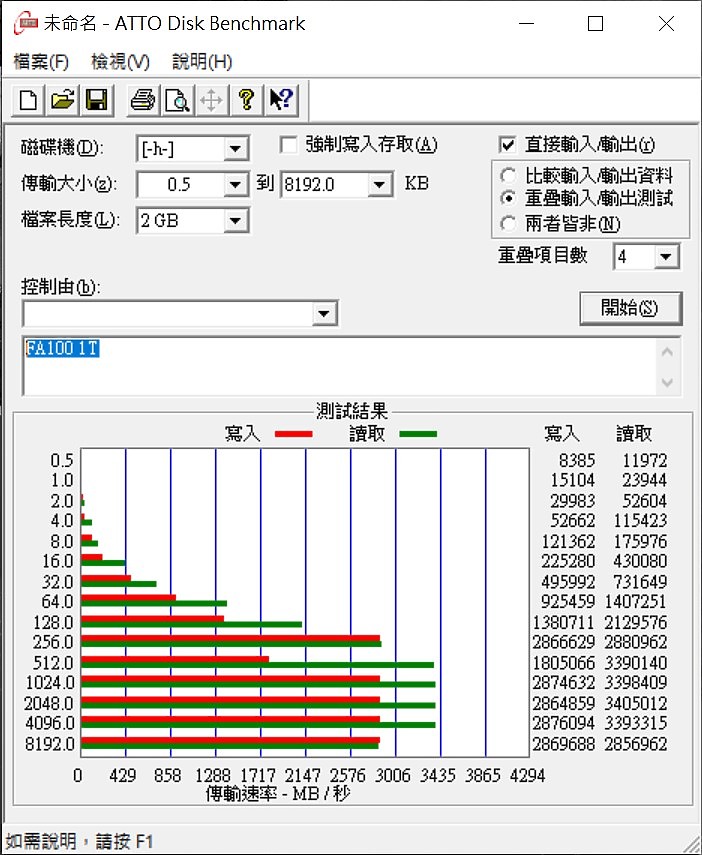Select the 重疊輸入/輸出測試 radio button

[508, 198]
